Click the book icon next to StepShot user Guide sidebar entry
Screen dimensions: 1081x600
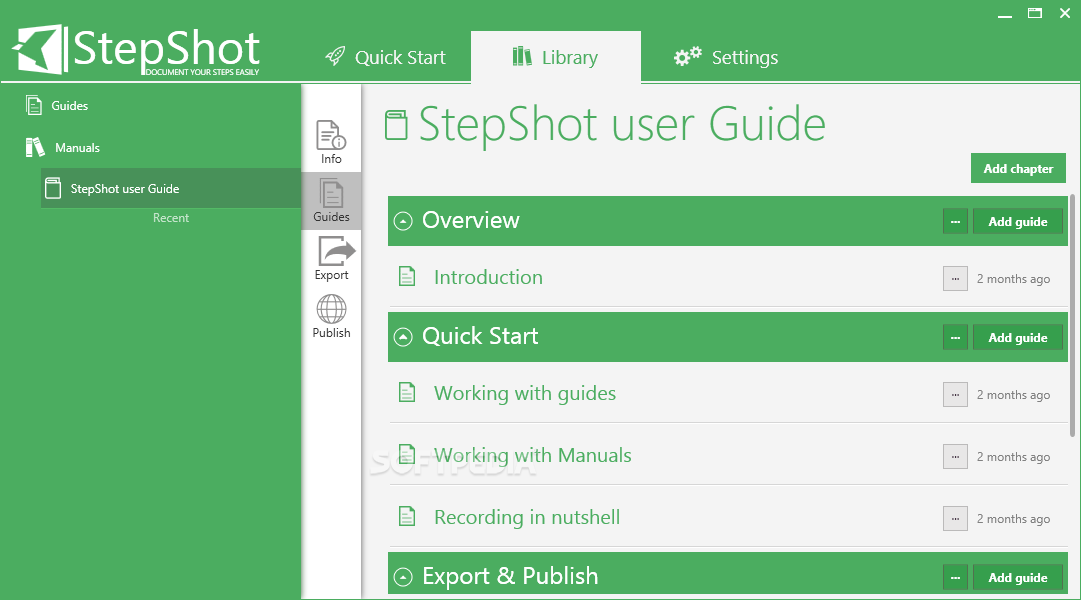tap(52, 188)
